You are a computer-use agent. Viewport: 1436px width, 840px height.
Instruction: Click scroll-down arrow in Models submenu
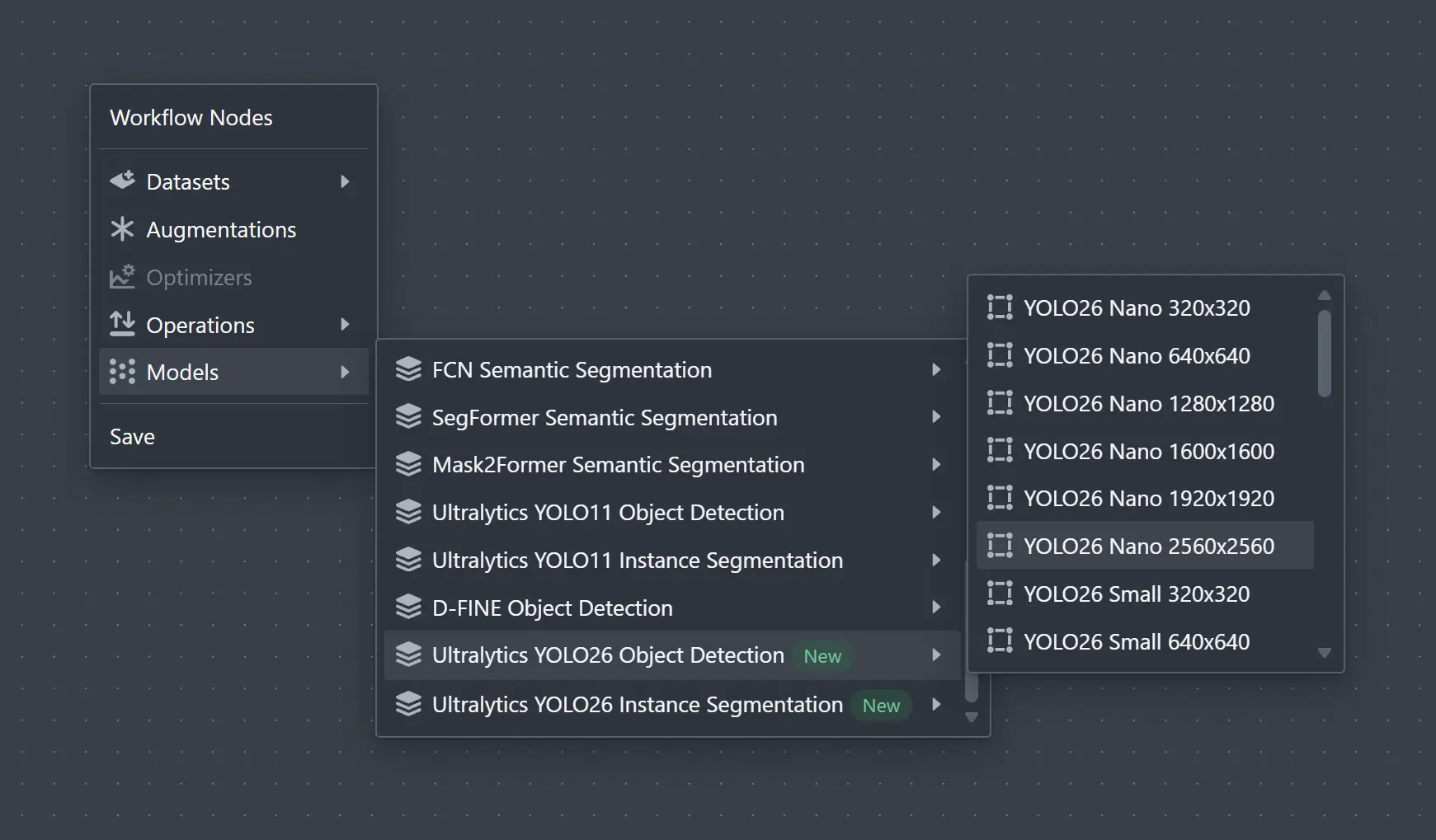[x=972, y=717]
